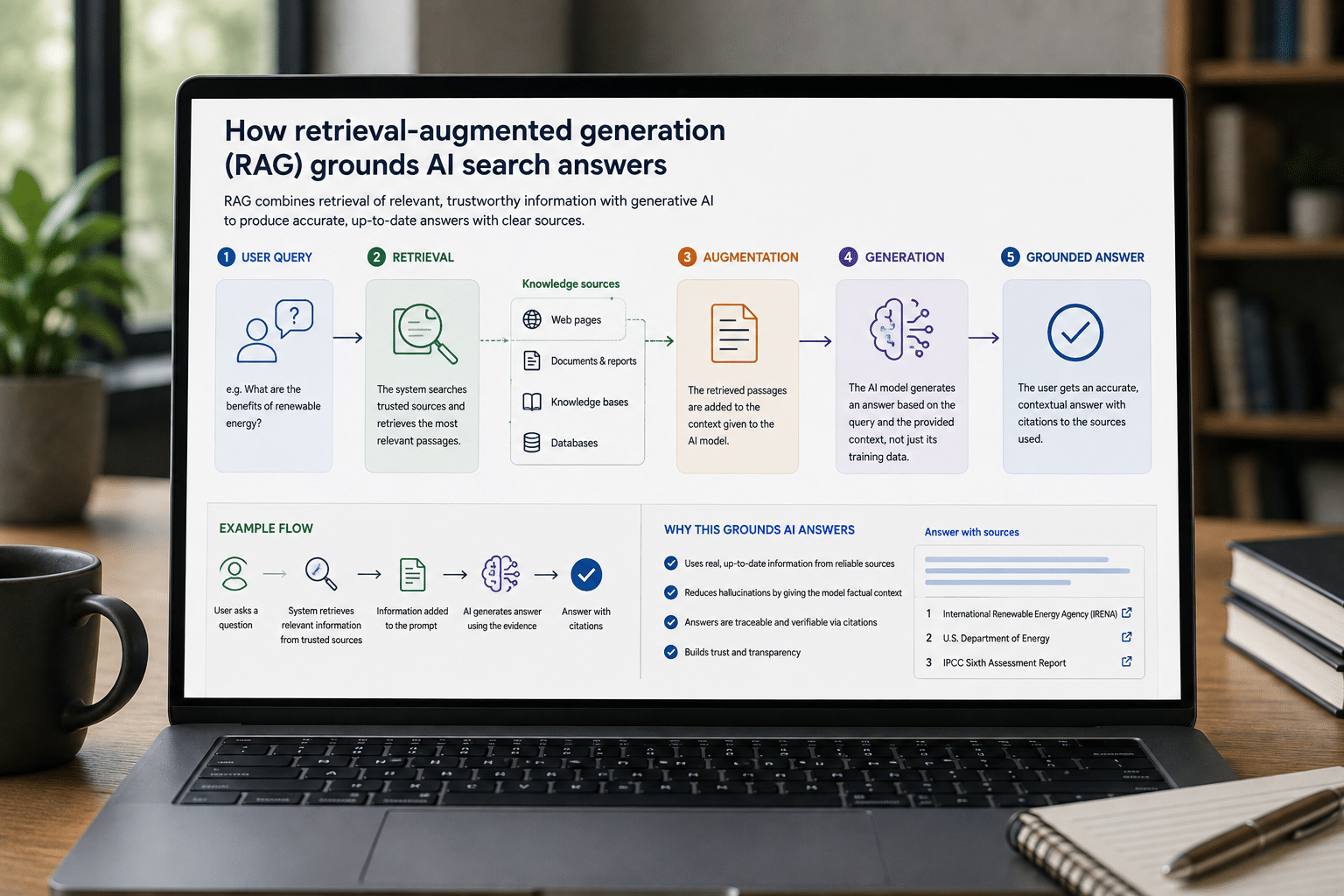Open the U.S. Department of Energy source
This screenshot has width=1344, height=896.
tap(1029, 638)
